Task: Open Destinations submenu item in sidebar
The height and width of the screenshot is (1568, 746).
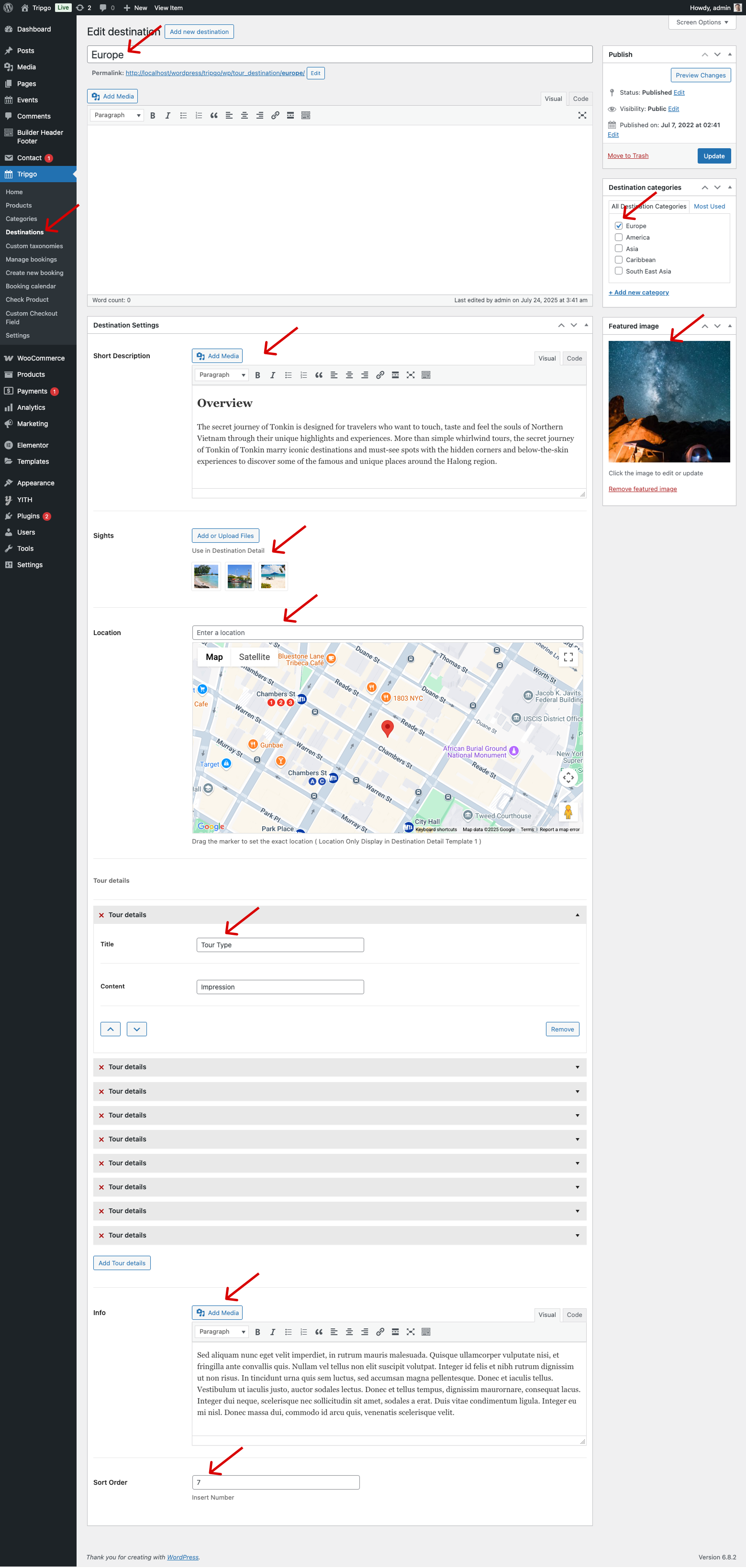Action: [x=25, y=232]
